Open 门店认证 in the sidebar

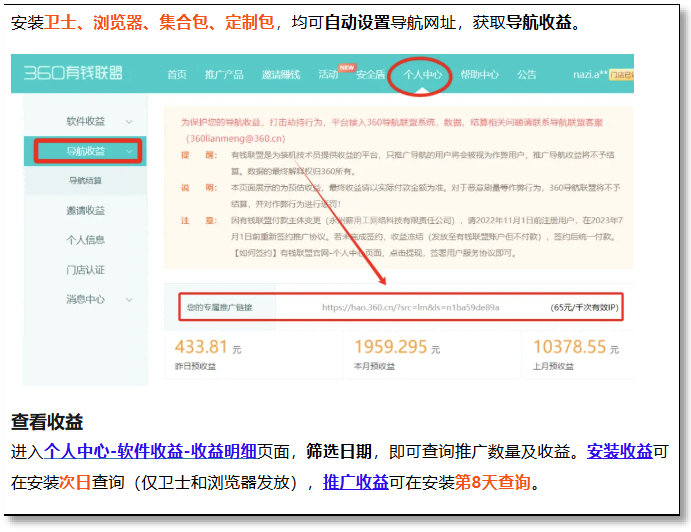85,270
